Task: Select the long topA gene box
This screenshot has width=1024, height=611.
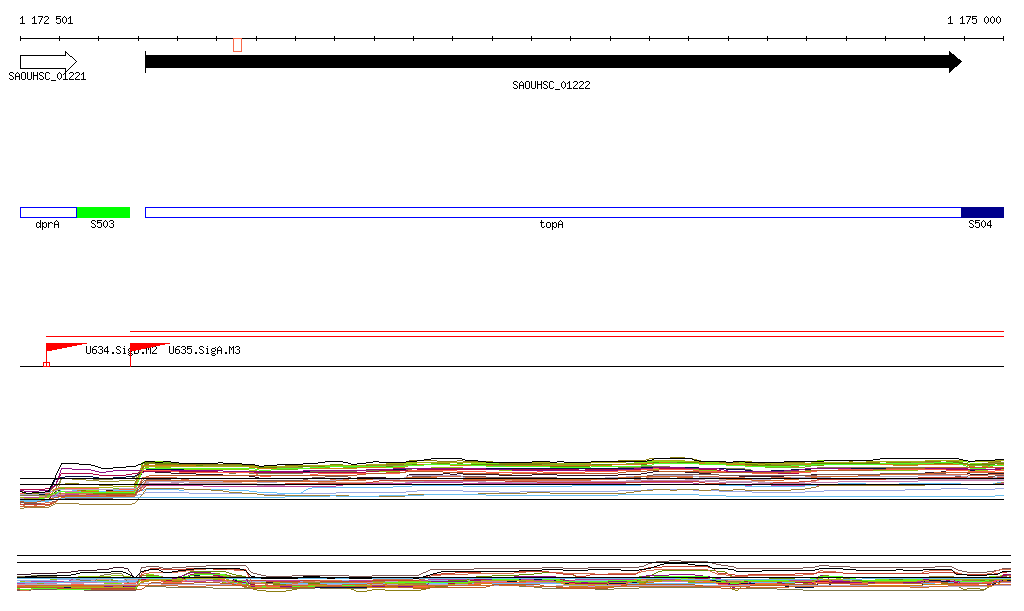Action: (552, 212)
